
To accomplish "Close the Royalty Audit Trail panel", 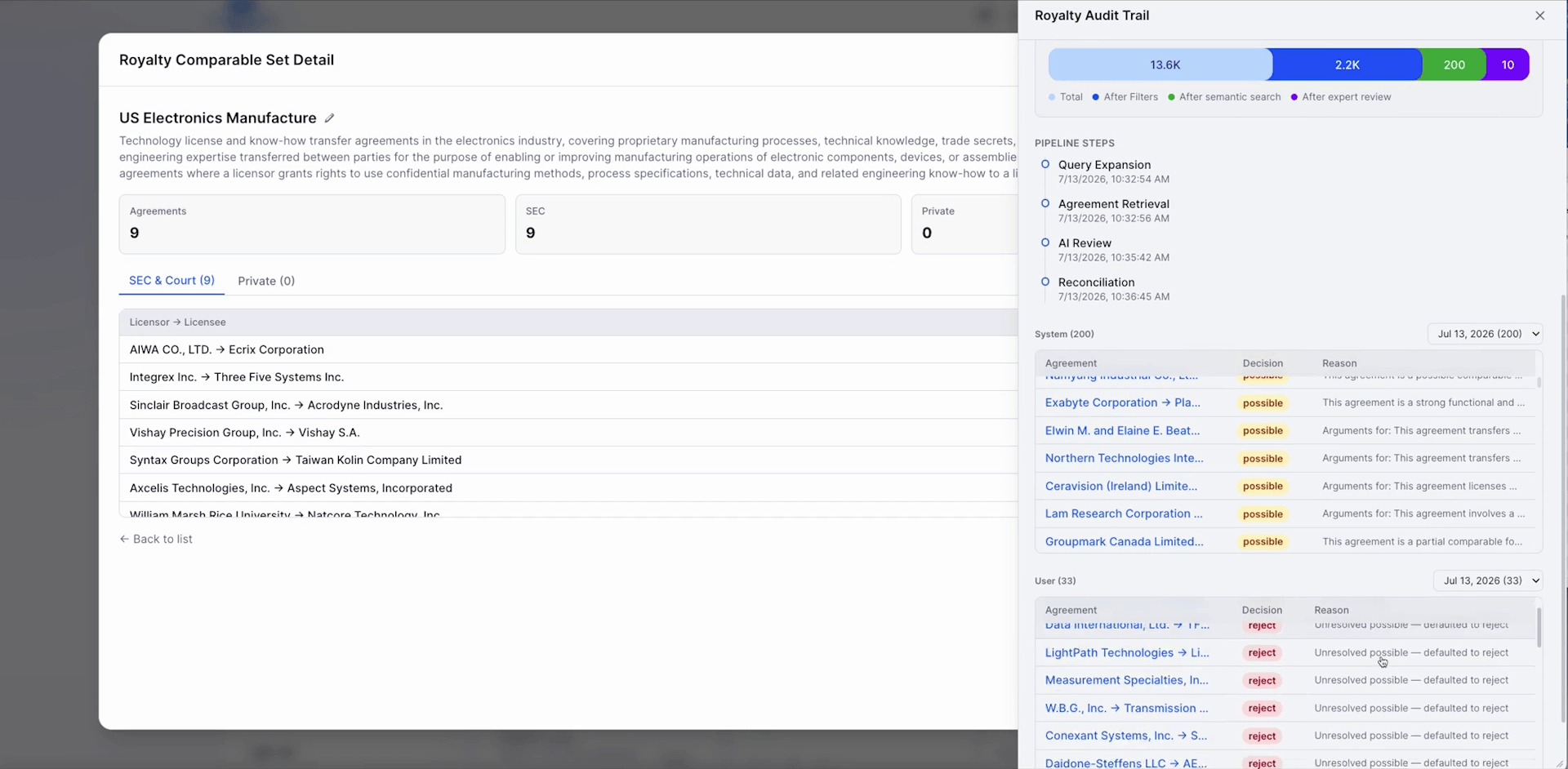I will (x=1539, y=16).
